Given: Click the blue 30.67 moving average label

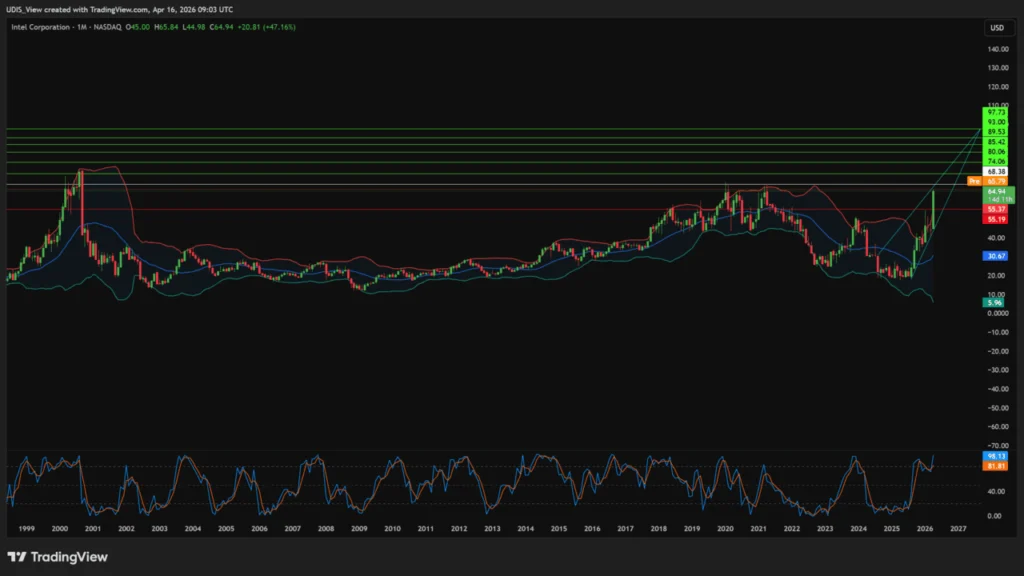Looking at the screenshot, I should pos(996,256).
